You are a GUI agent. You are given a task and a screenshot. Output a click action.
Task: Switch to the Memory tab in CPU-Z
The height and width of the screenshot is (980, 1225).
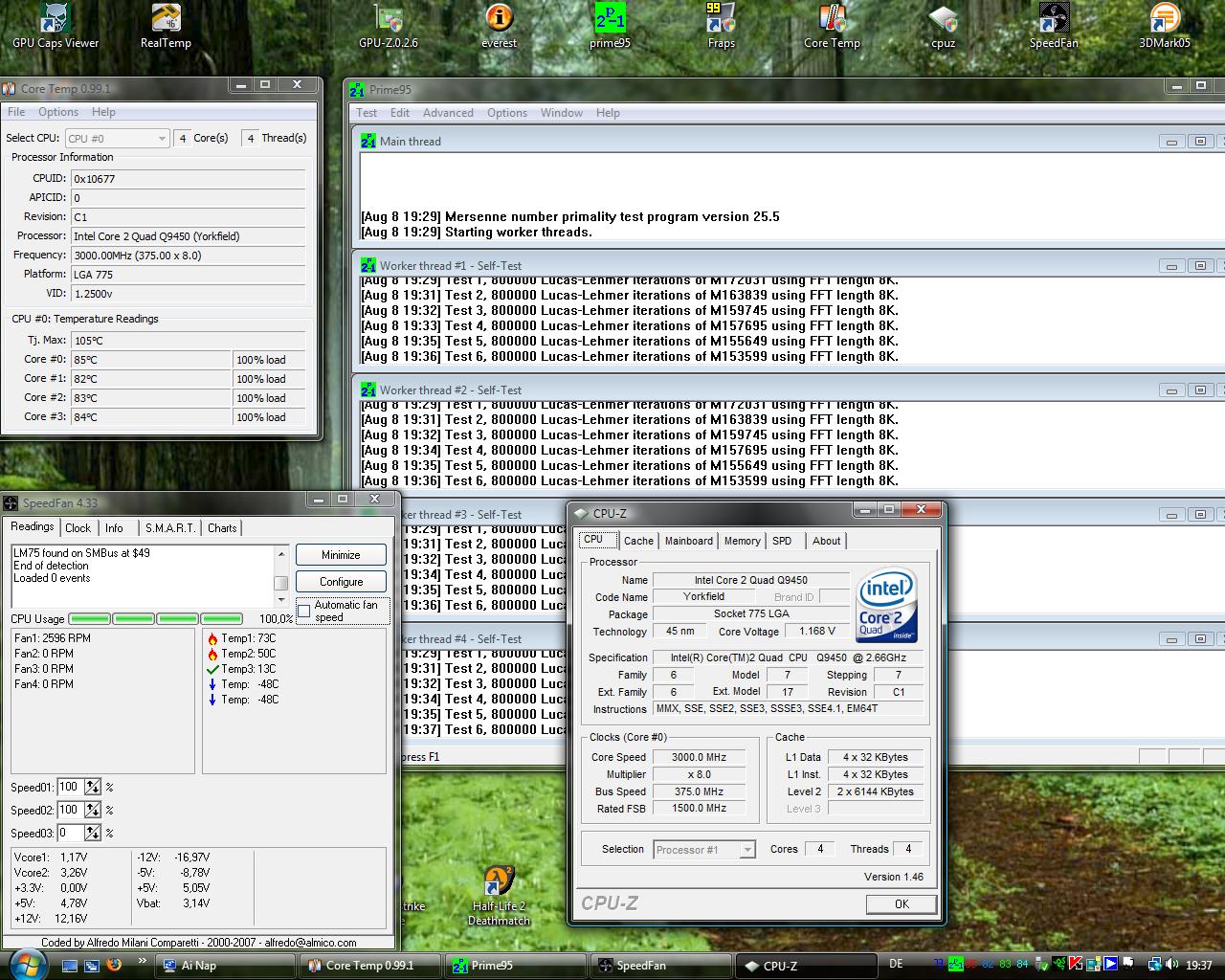pyautogui.click(x=742, y=541)
